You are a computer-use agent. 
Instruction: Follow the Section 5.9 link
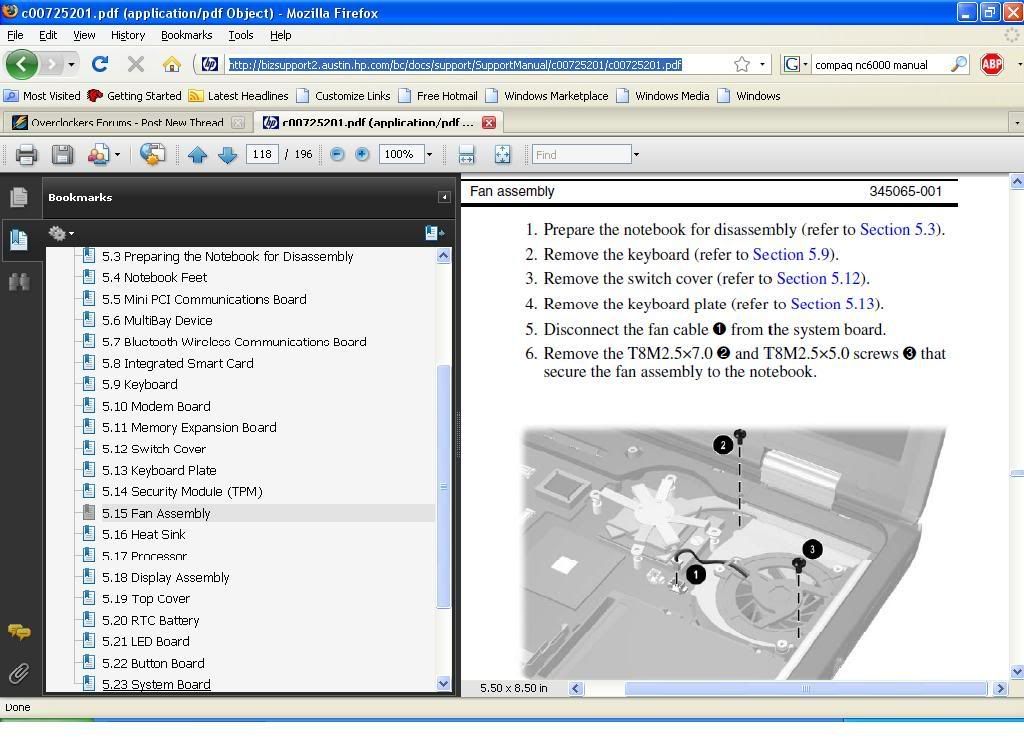coord(791,254)
